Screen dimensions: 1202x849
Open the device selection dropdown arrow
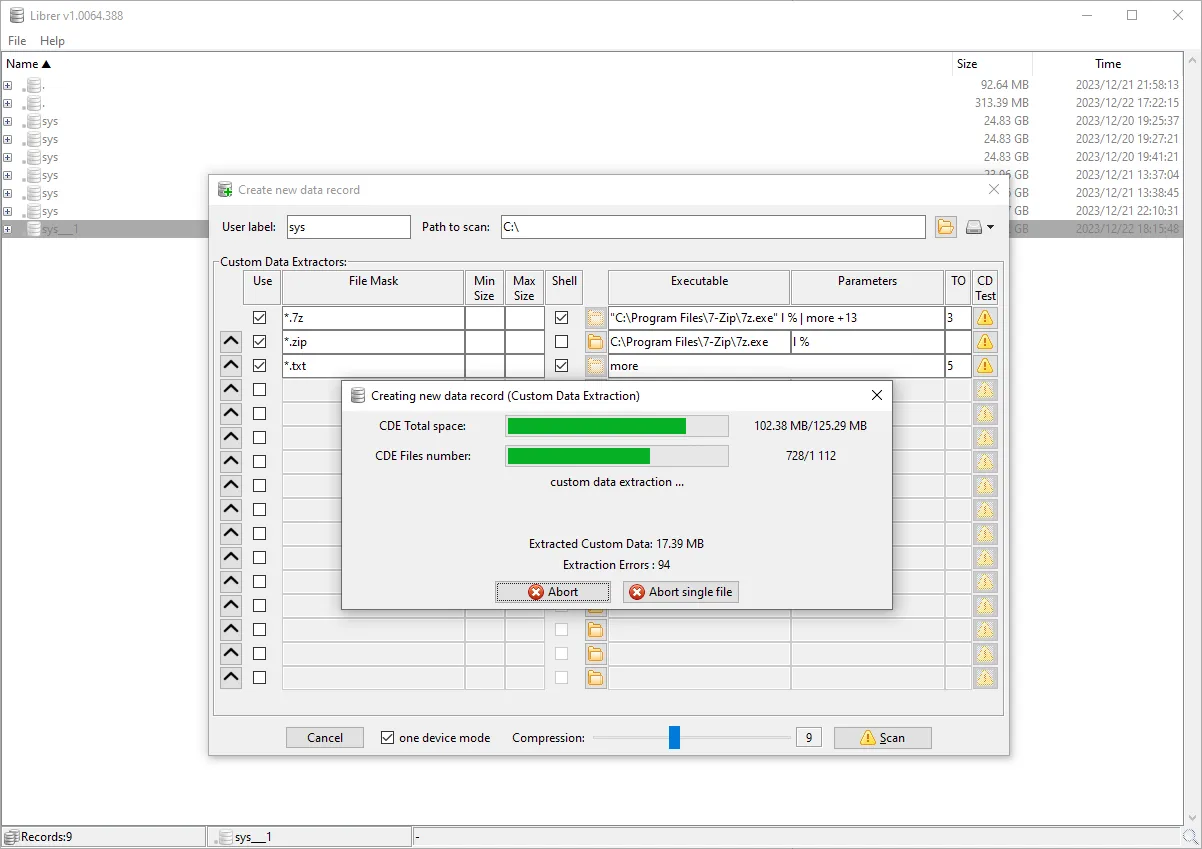pos(990,227)
